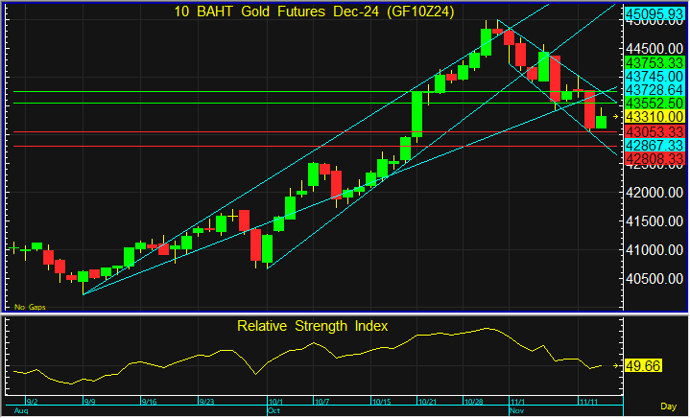Click the cyan 43745.00 price label
690x418 pixels.
[x=654, y=76]
